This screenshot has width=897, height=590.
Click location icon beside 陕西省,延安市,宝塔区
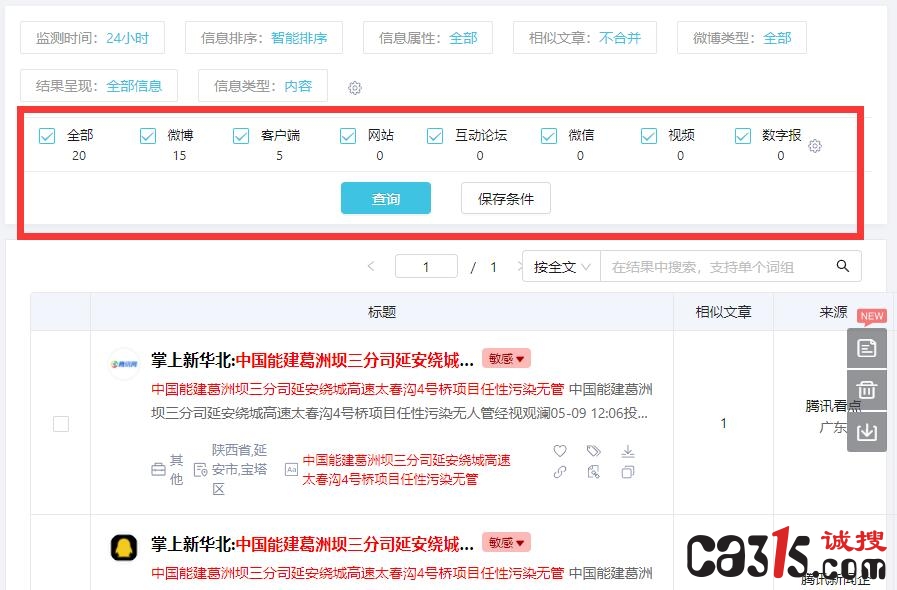(201, 470)
